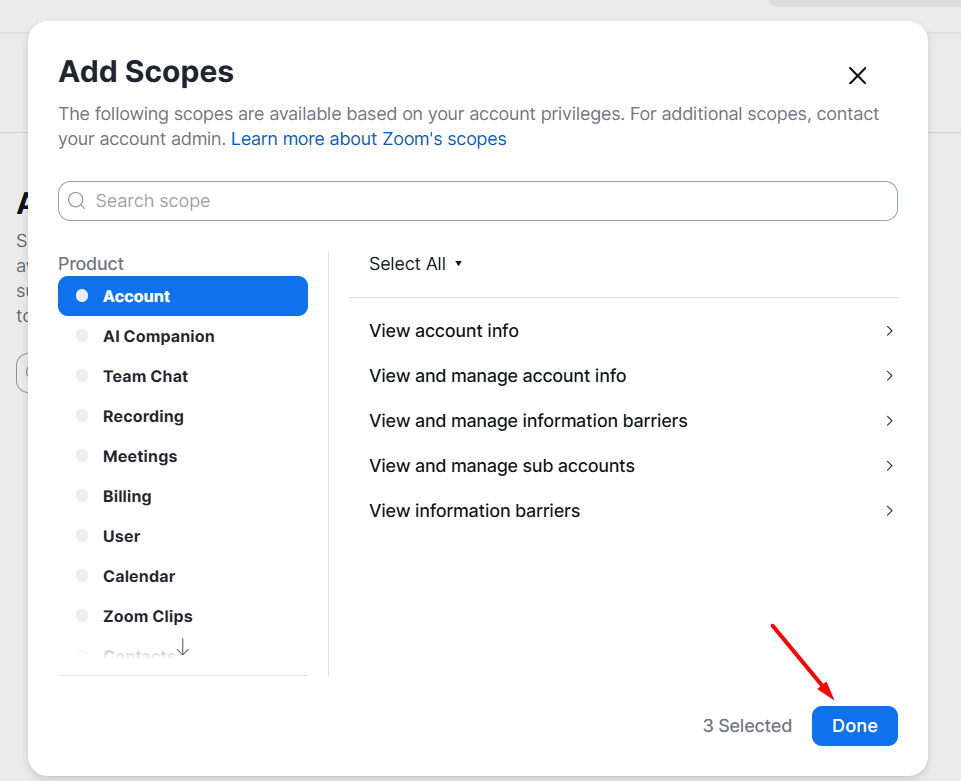Click the scroll-down arrow in product list
This screenshot has height=781, width=961.
(182, 649)
